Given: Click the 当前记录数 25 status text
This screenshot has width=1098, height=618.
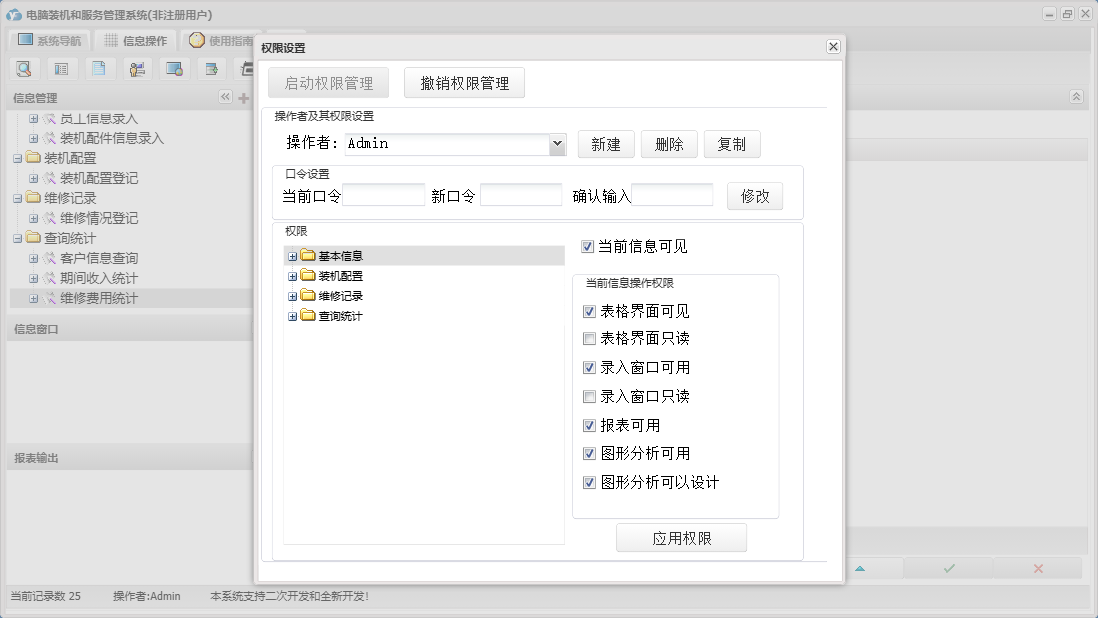Looking at the screenshot, I should tap(46, 596).
